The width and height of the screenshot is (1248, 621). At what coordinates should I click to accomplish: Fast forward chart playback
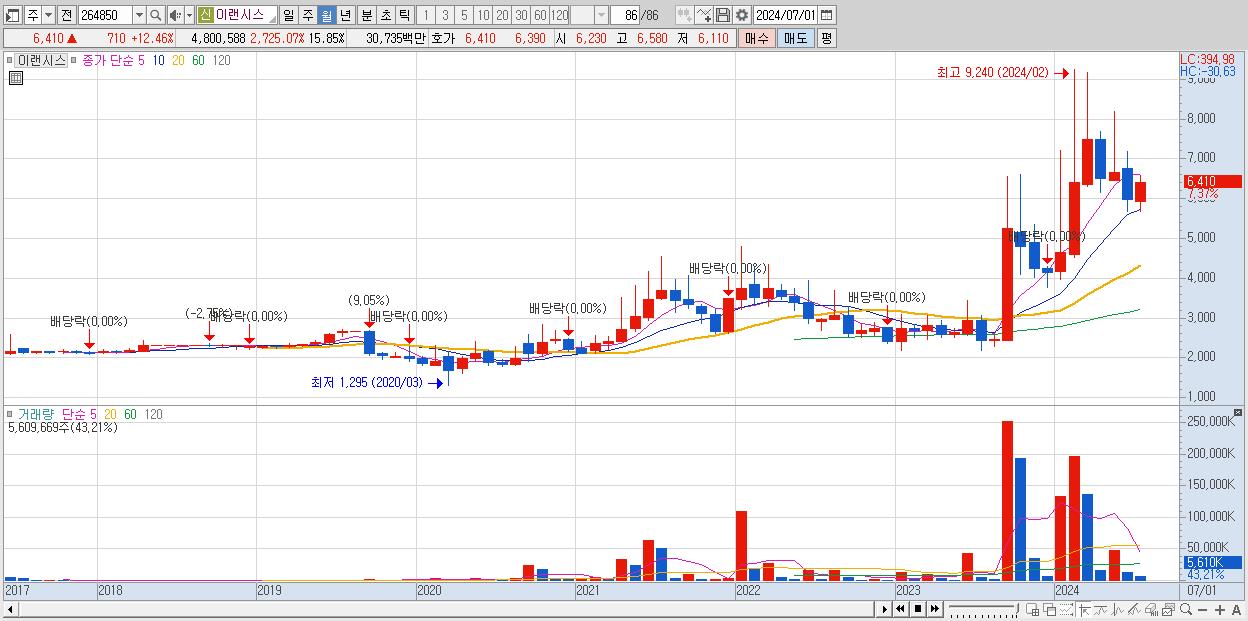(935, 609)
